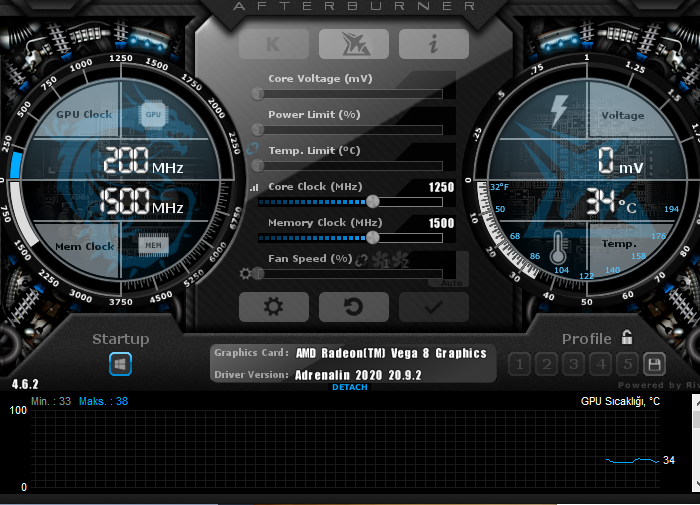Viewport: 700px width, 505px height.
Task: Click the Memory Clock value 1500
Action: [441, 223]
